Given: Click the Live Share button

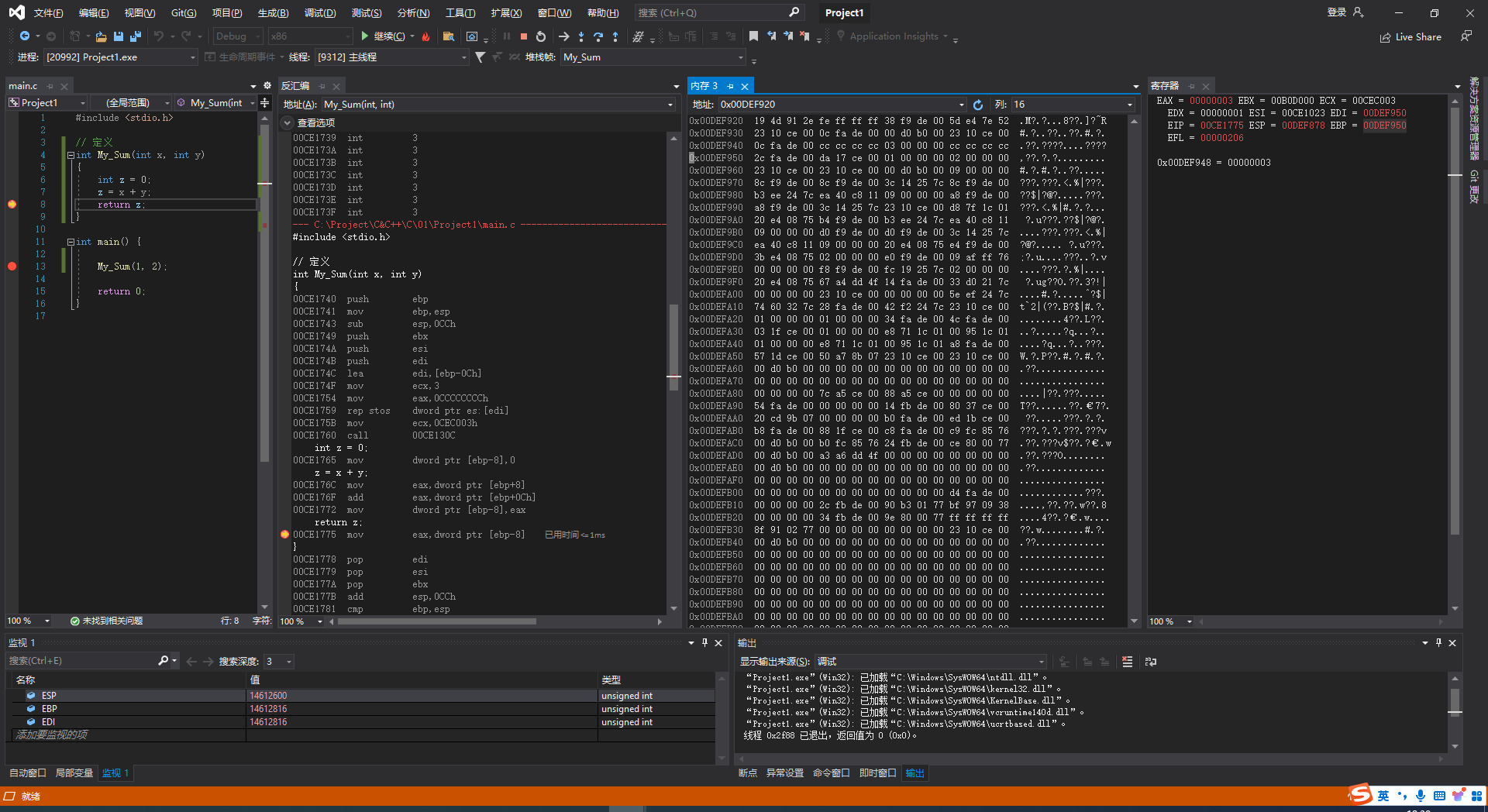Looking at the screenshot, I should tap(1410, 36).
